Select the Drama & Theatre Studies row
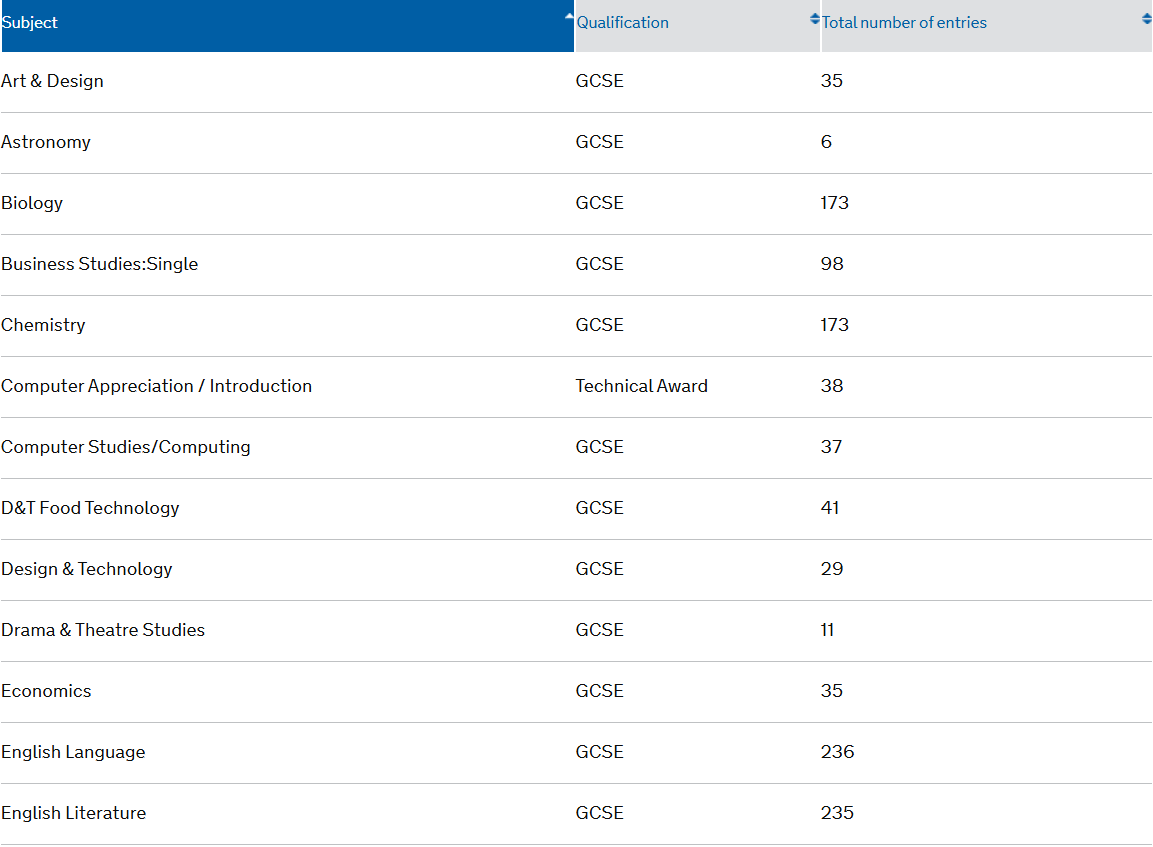The height and width of the screenshot is (847, 1153). click(103, 630)
